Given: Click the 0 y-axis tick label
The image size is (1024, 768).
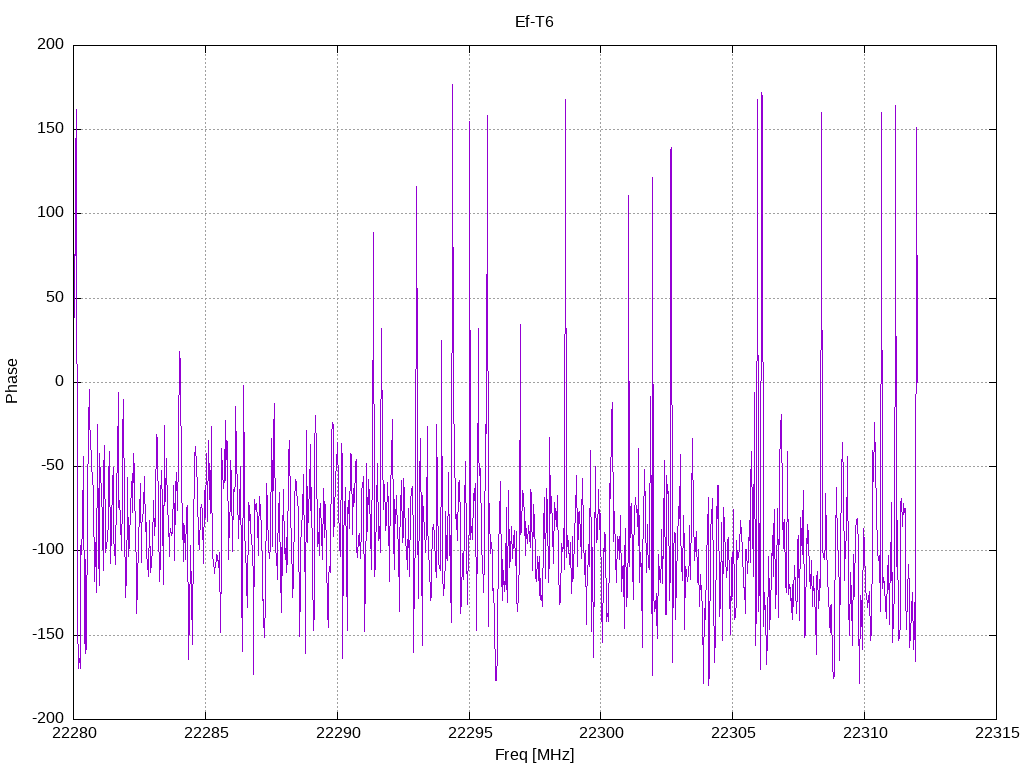Looking at the screenshot, I should click(x=60, y=381).
